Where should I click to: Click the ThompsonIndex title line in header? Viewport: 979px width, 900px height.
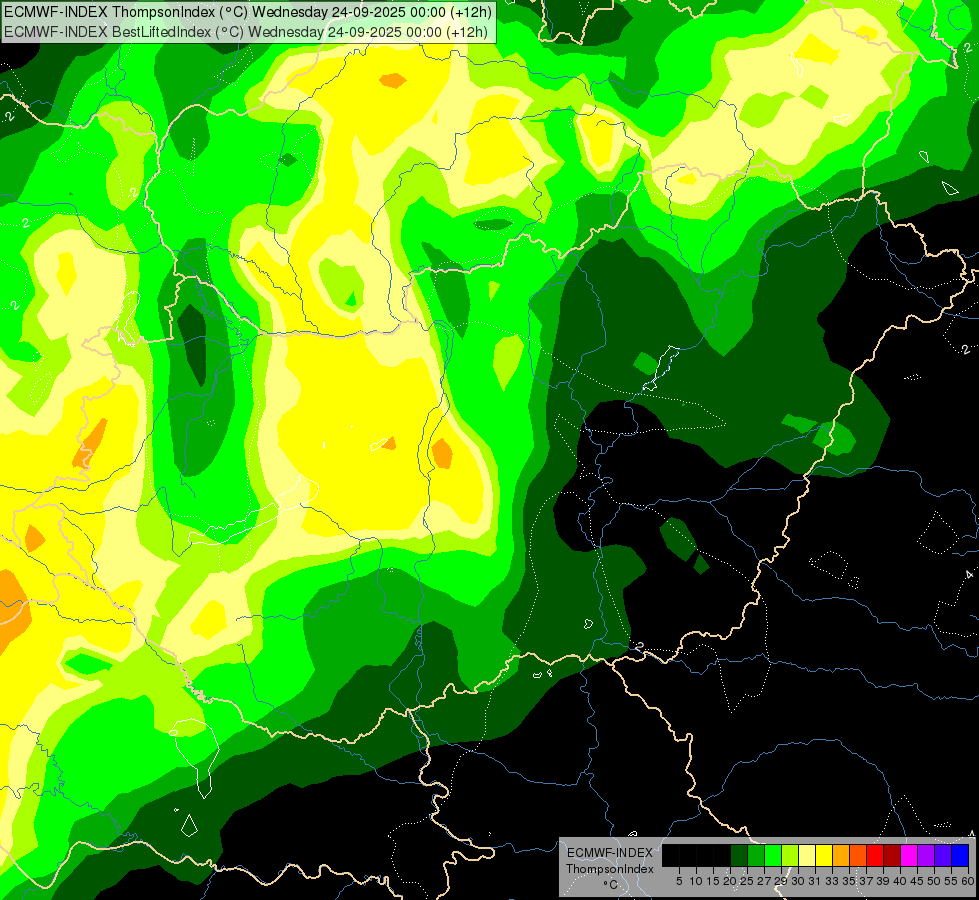click(248, 11)
